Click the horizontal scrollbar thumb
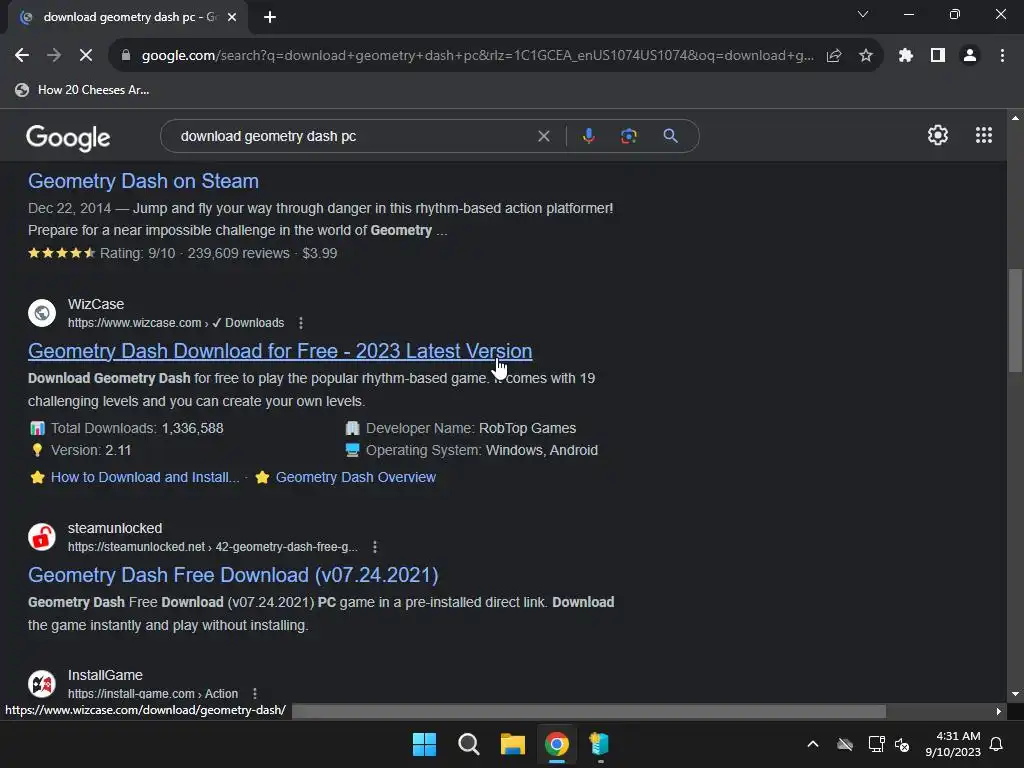 589,711
